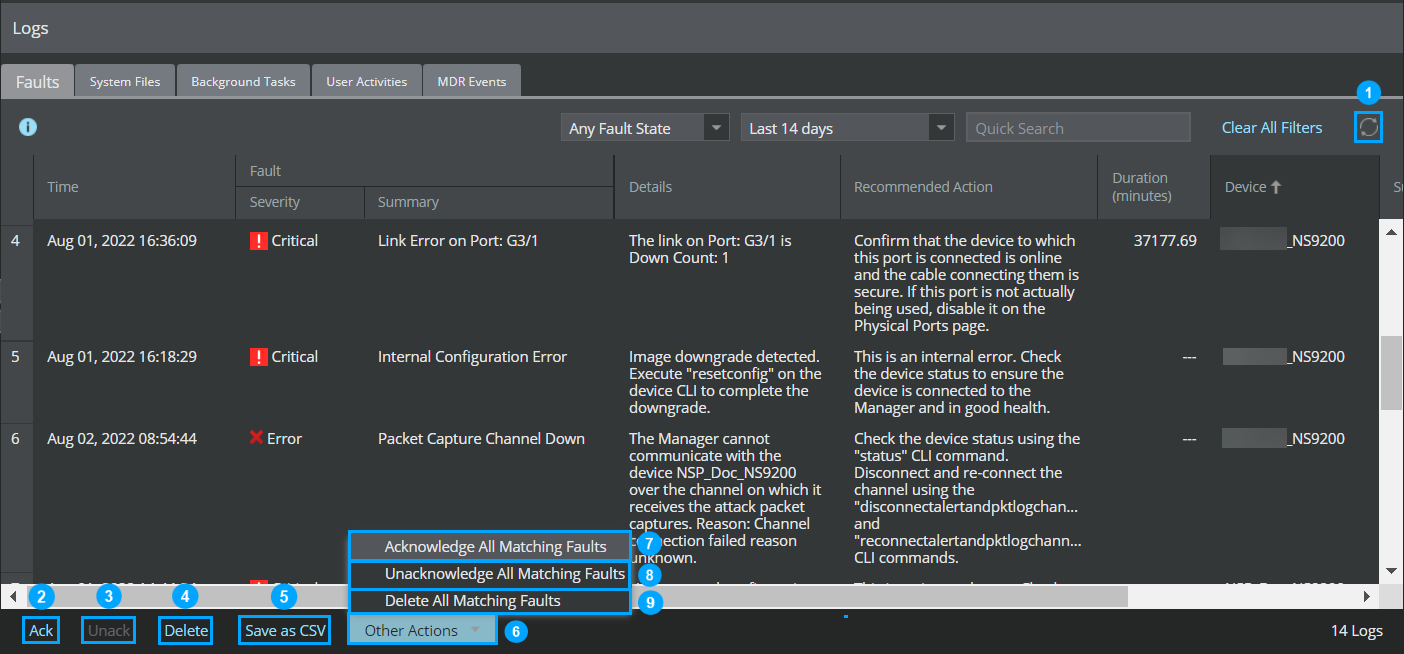Click the Summary column header
Screen dimensions: 1404x654
point(489,202)
